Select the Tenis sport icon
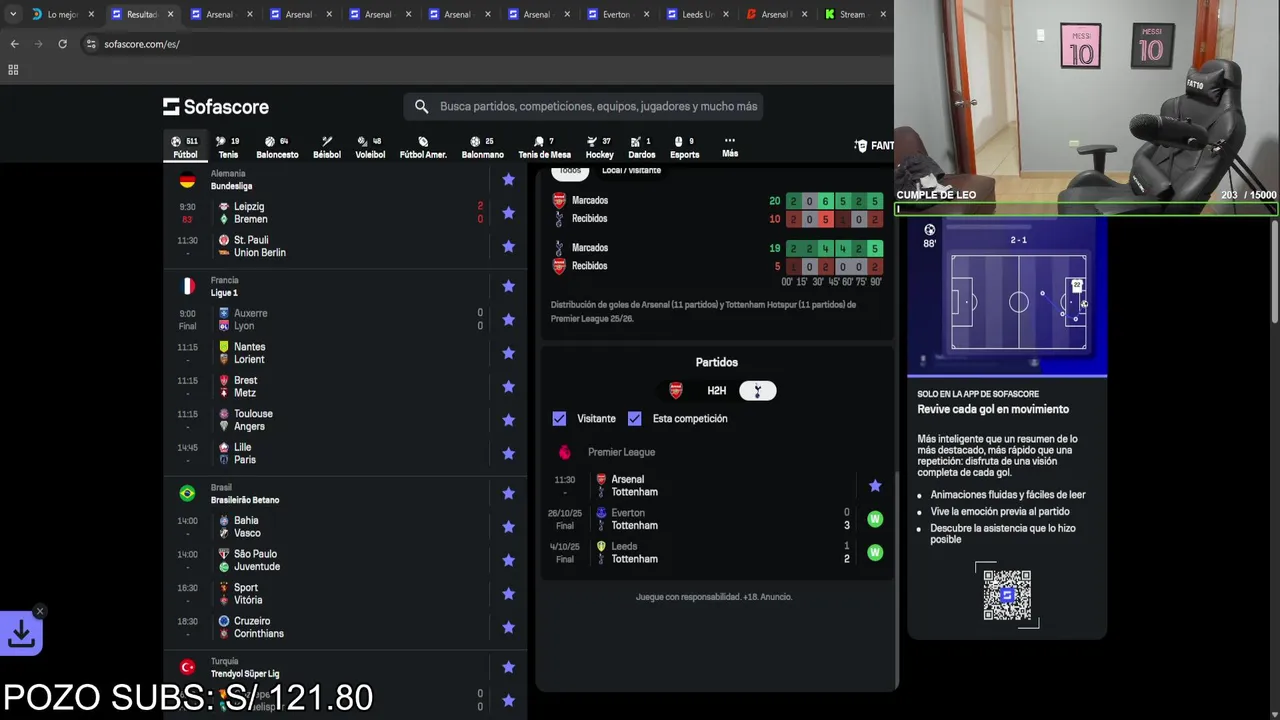The width and height of the screenshot is (1280, 720). 228,147
